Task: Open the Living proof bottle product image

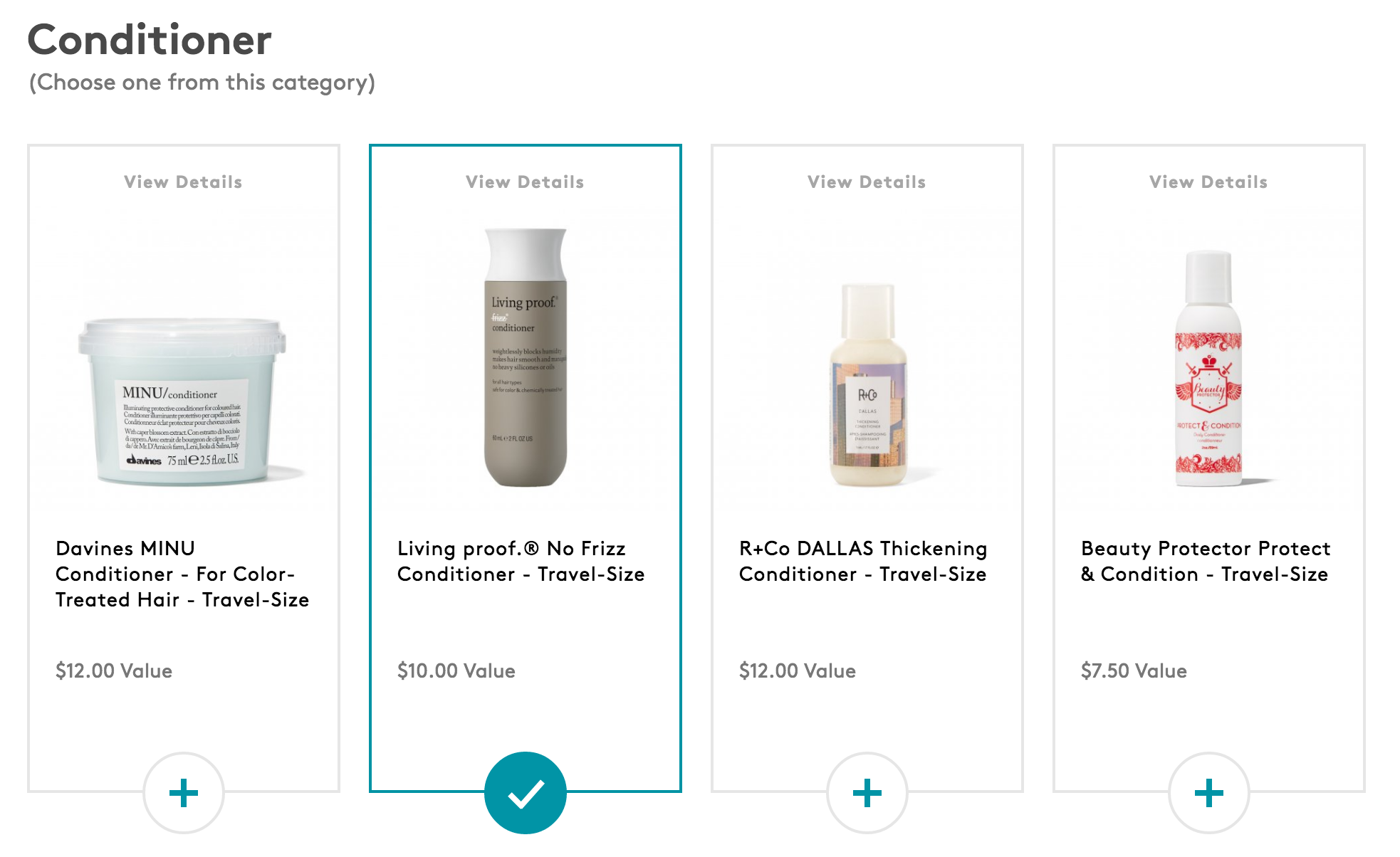Action: [x=526, y=357]
